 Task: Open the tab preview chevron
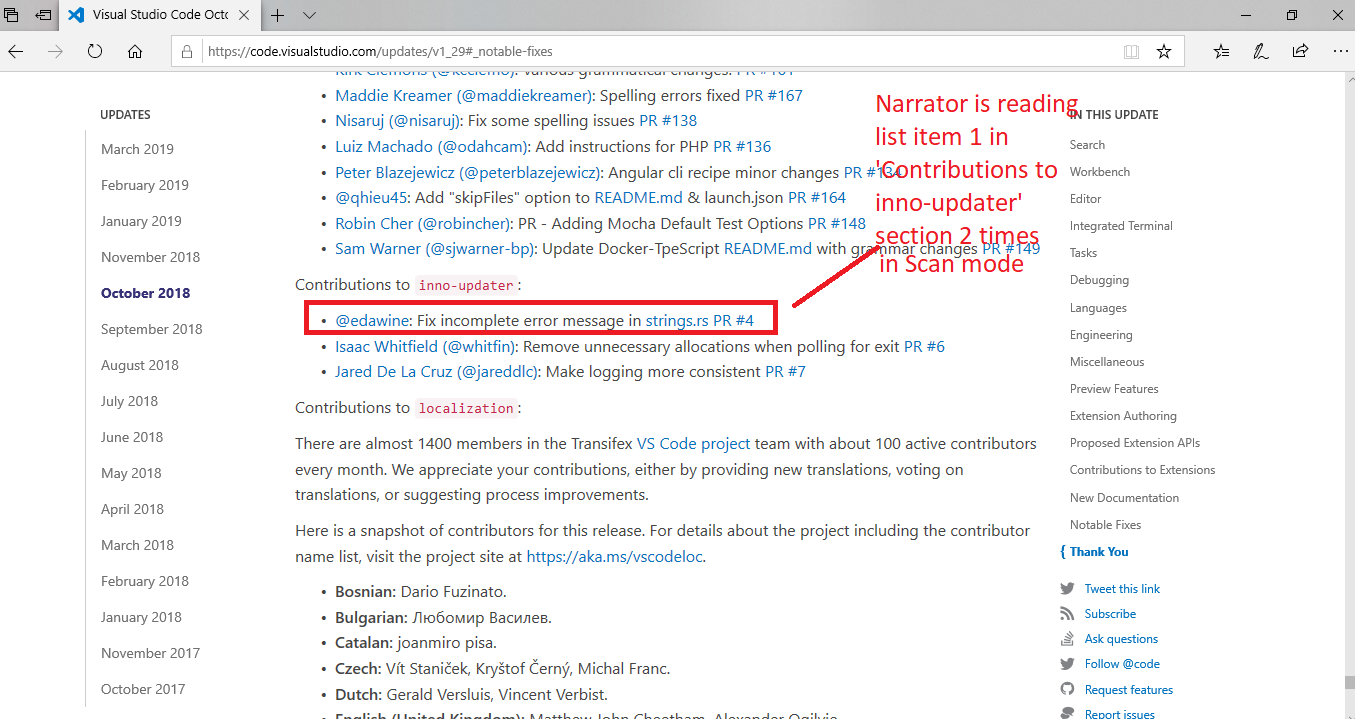click(x=309, y=16)
